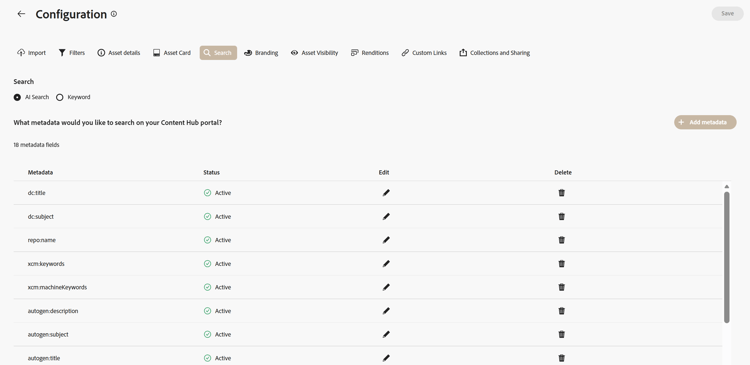Select the Keyword radio option
750x365 pixels.
60,97
